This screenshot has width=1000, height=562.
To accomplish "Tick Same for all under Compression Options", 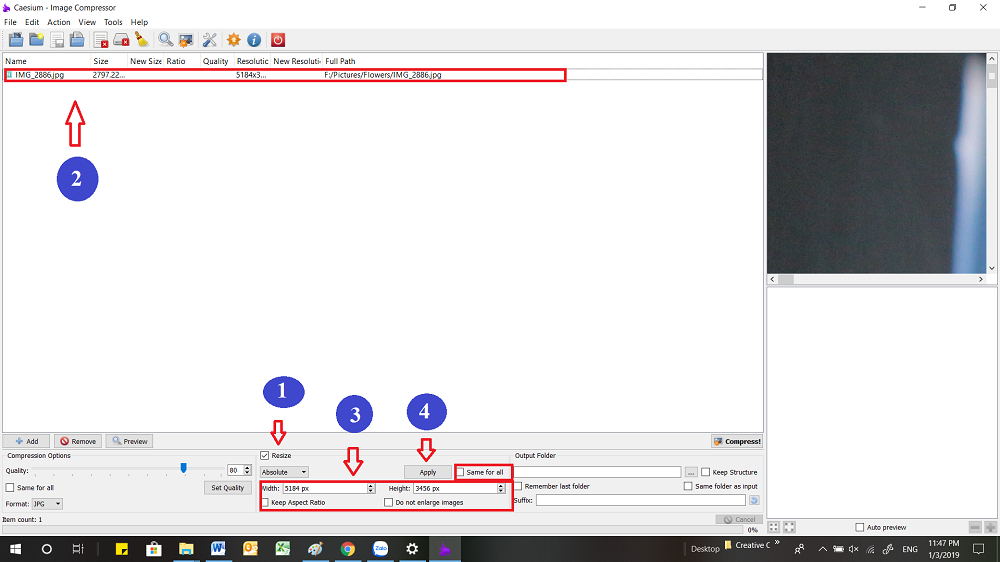I will click(x=10, y=487).
